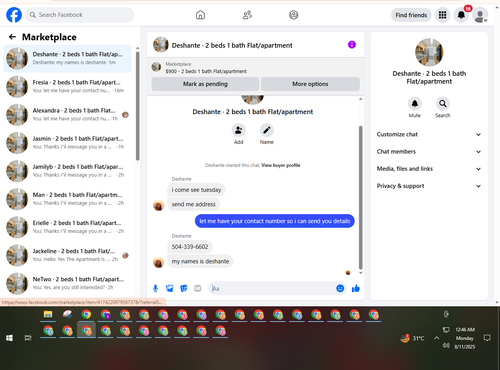Viewport: 500px width, 370px height.
Task: Click the Aa message input field
Action: click(x=272, y=288)
